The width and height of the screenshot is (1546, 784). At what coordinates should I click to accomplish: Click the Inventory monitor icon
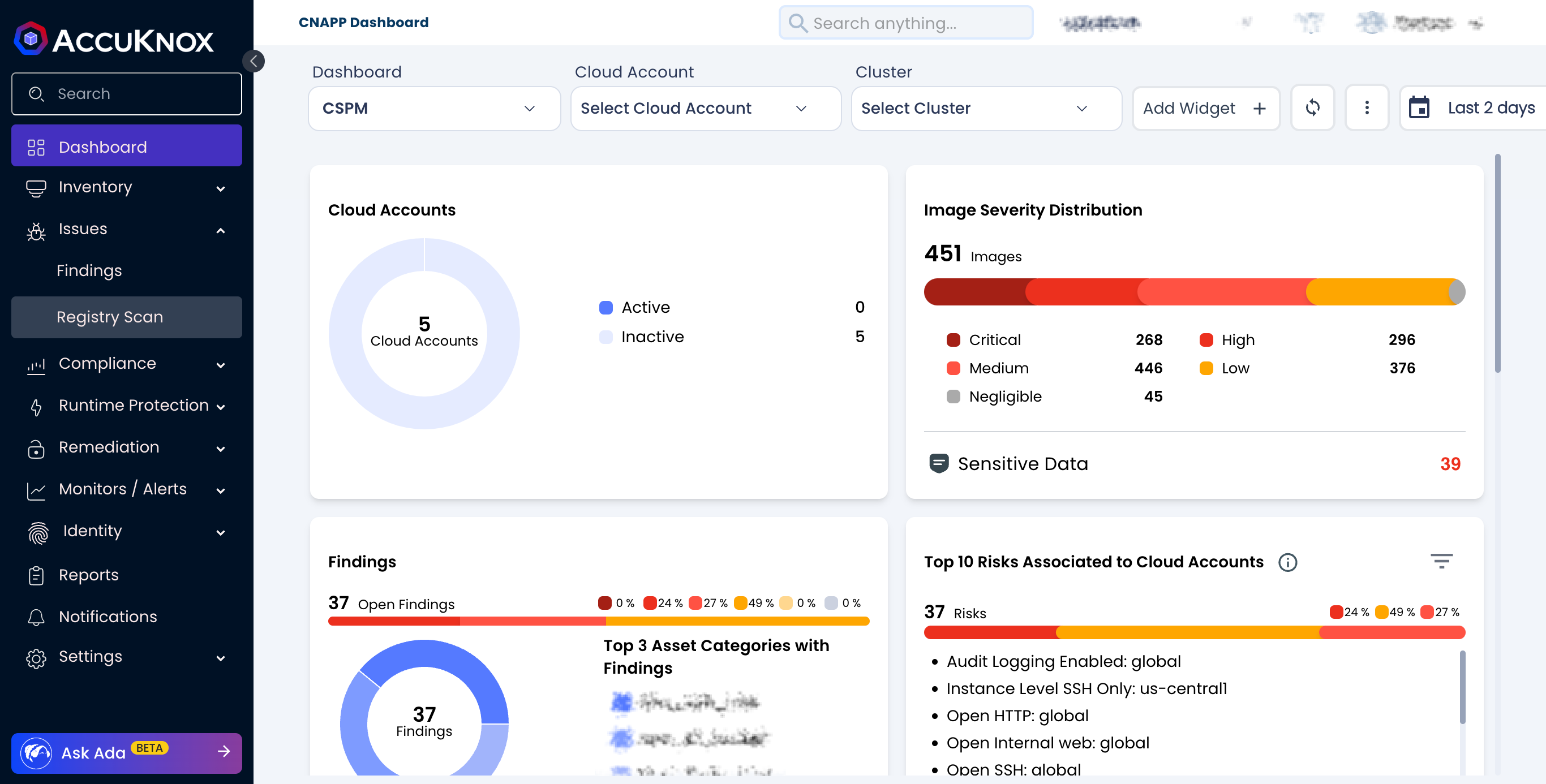pos(36,188)
